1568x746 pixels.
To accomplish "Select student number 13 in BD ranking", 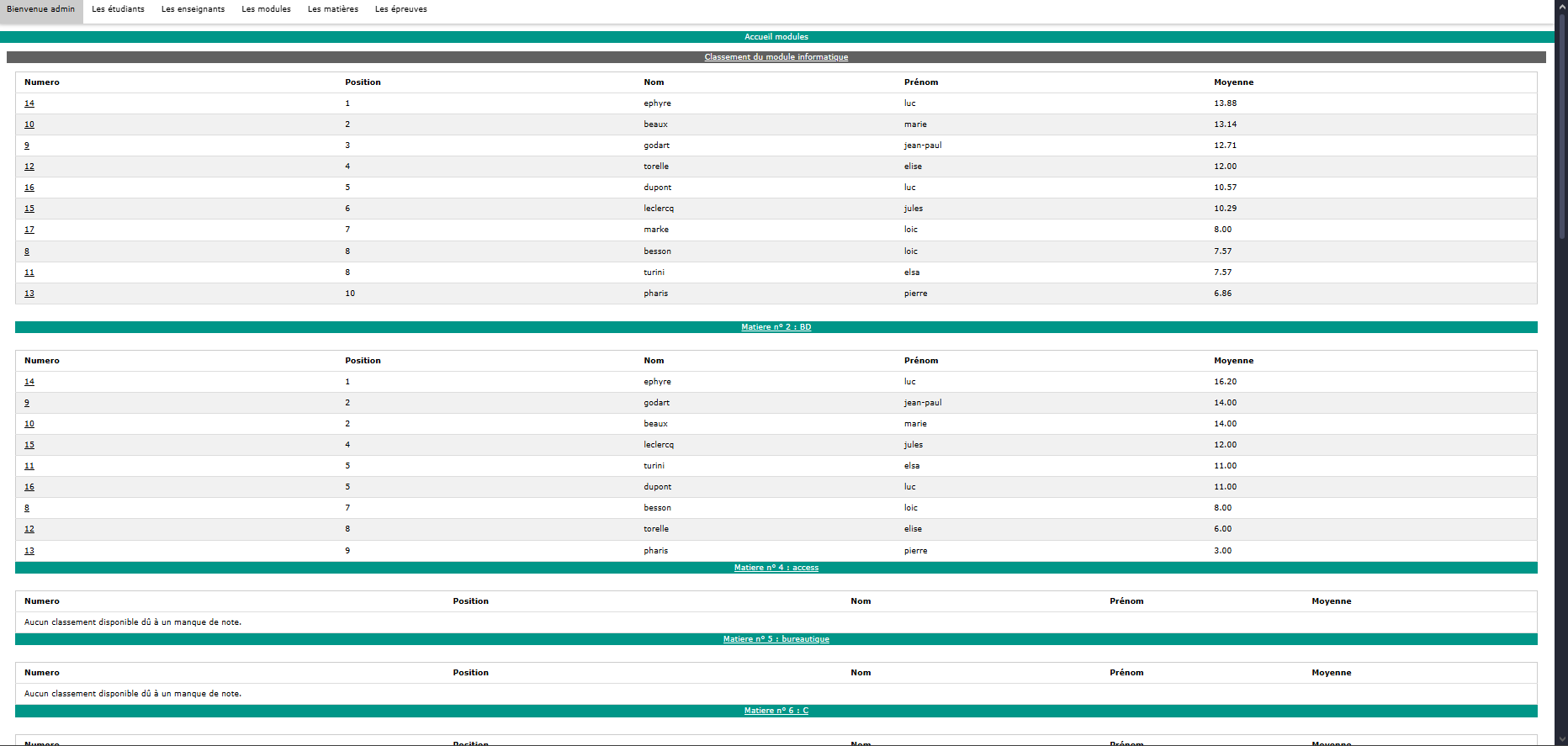I will [x=29, y=551].
